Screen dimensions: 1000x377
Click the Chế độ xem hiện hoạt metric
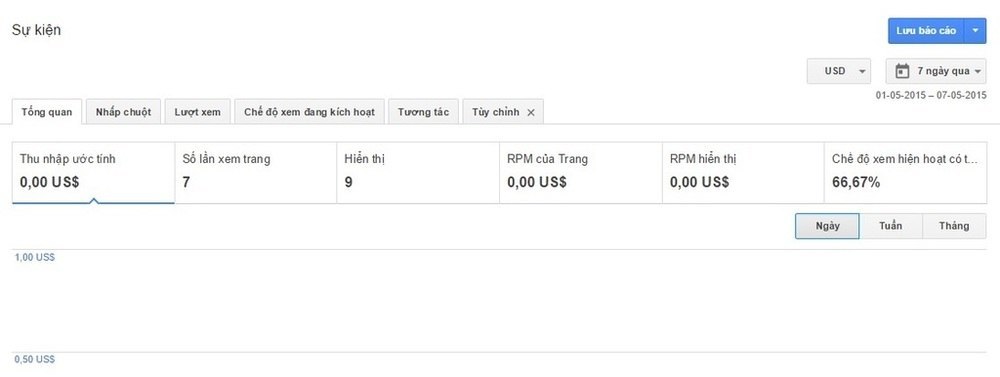pos(905,172)
